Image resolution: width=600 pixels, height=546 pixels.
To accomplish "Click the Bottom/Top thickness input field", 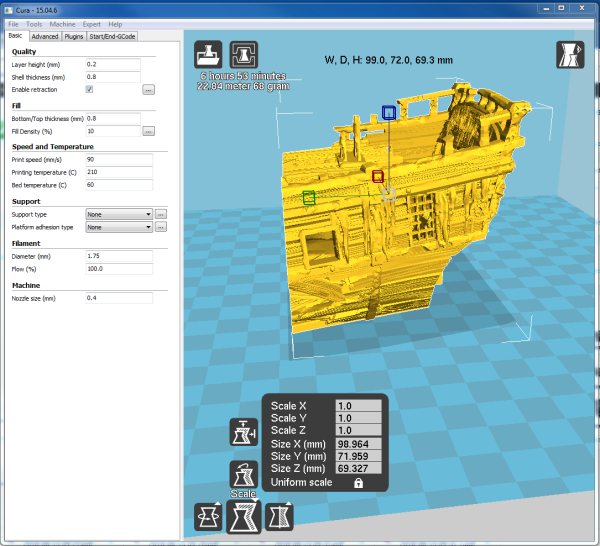I will tap(113, 119).
